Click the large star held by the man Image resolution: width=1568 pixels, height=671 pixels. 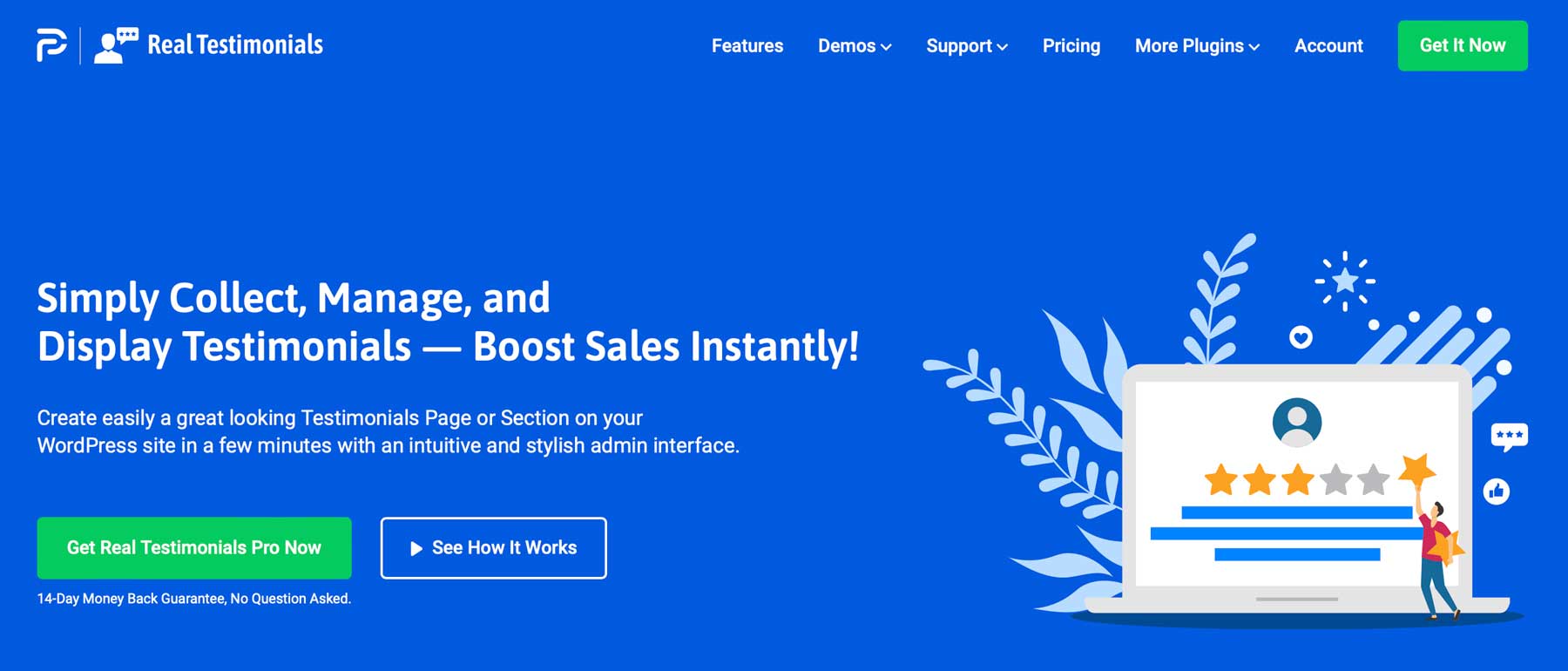1417,471
